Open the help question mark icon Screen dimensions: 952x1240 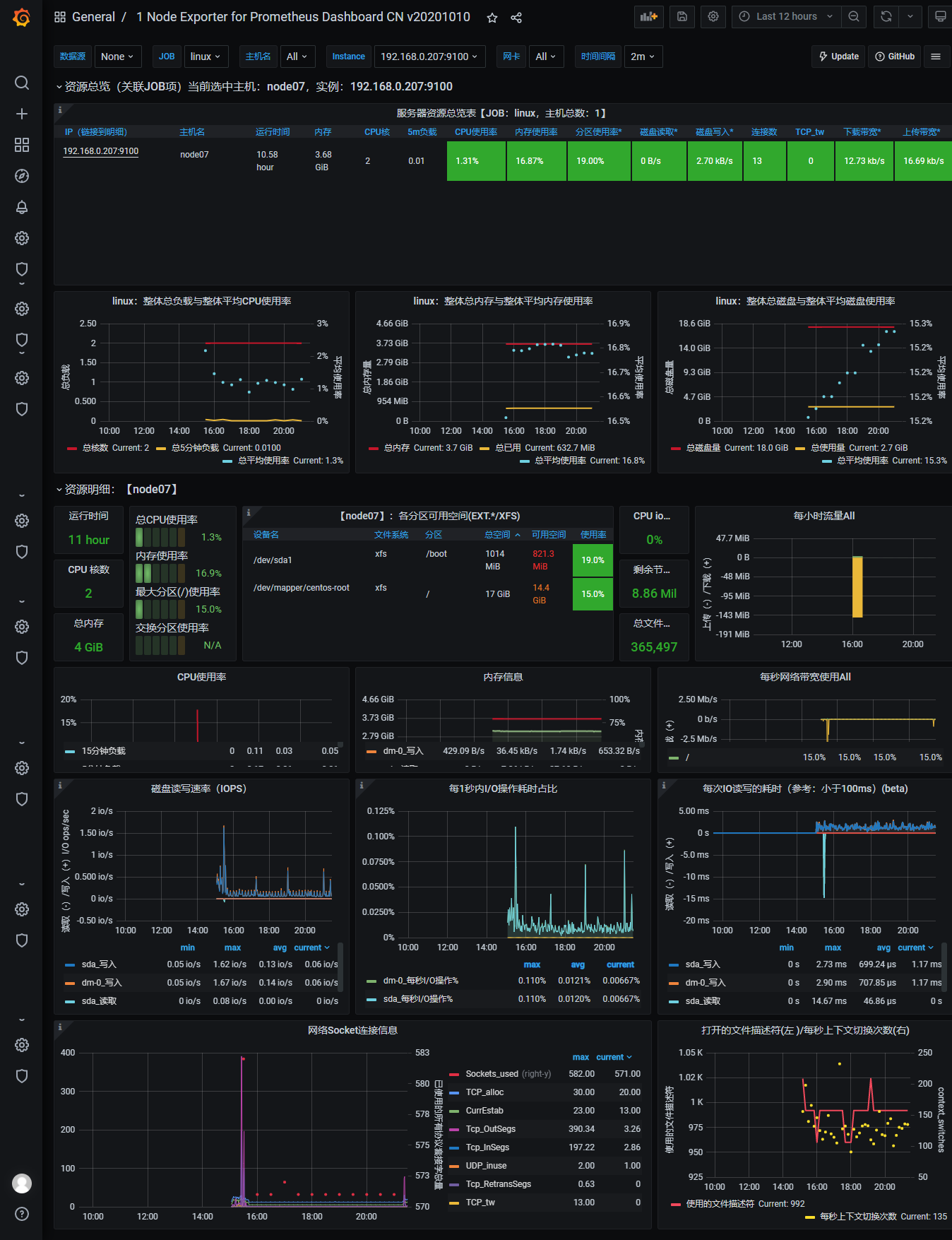click(22, 1214)
